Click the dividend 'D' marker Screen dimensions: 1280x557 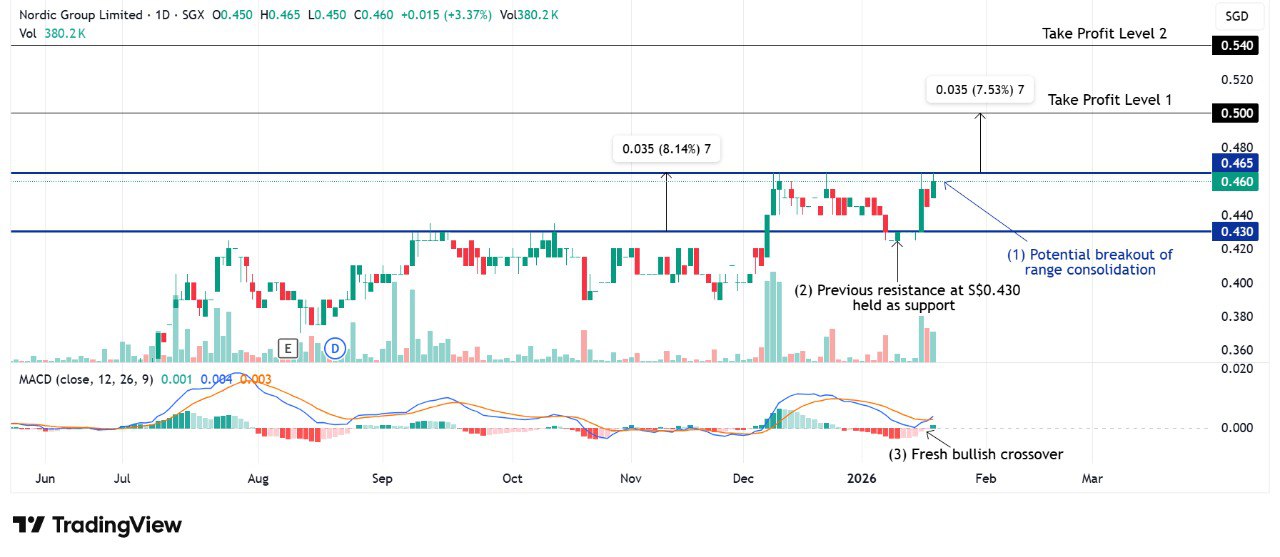(x=336, y=348)
